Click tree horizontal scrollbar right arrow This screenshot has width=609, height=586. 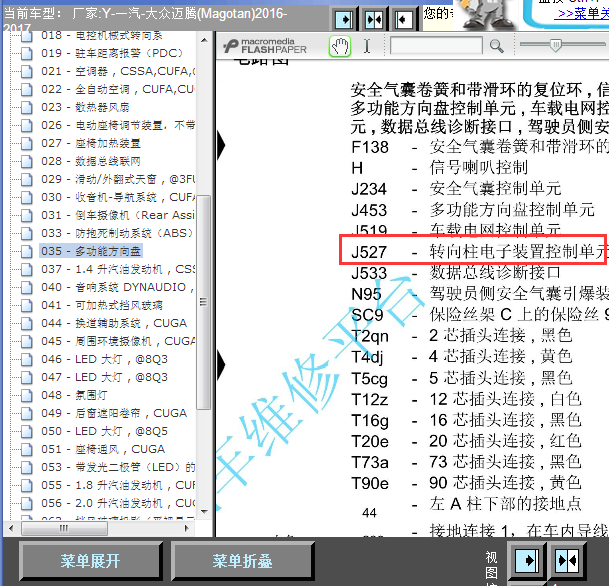(186, 528)
